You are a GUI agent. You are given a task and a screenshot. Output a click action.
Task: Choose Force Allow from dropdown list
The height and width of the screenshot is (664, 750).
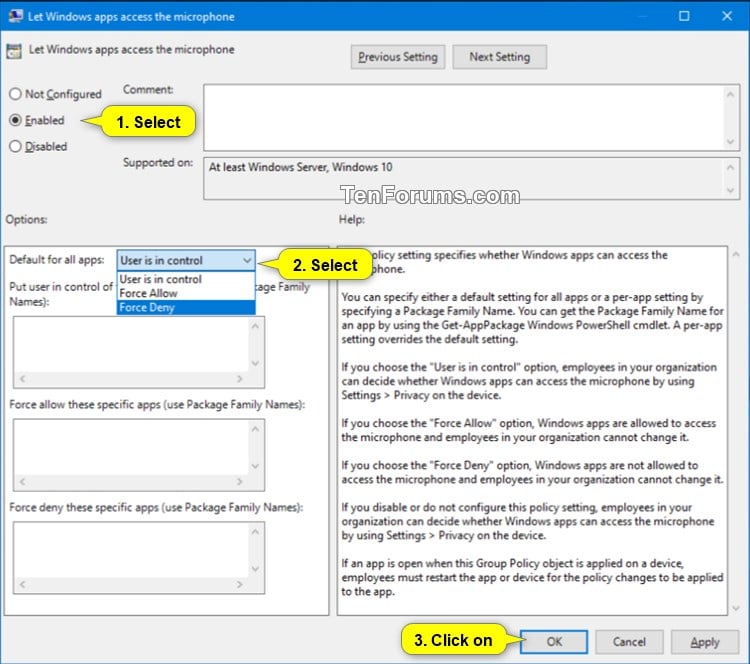click(186, 293)
